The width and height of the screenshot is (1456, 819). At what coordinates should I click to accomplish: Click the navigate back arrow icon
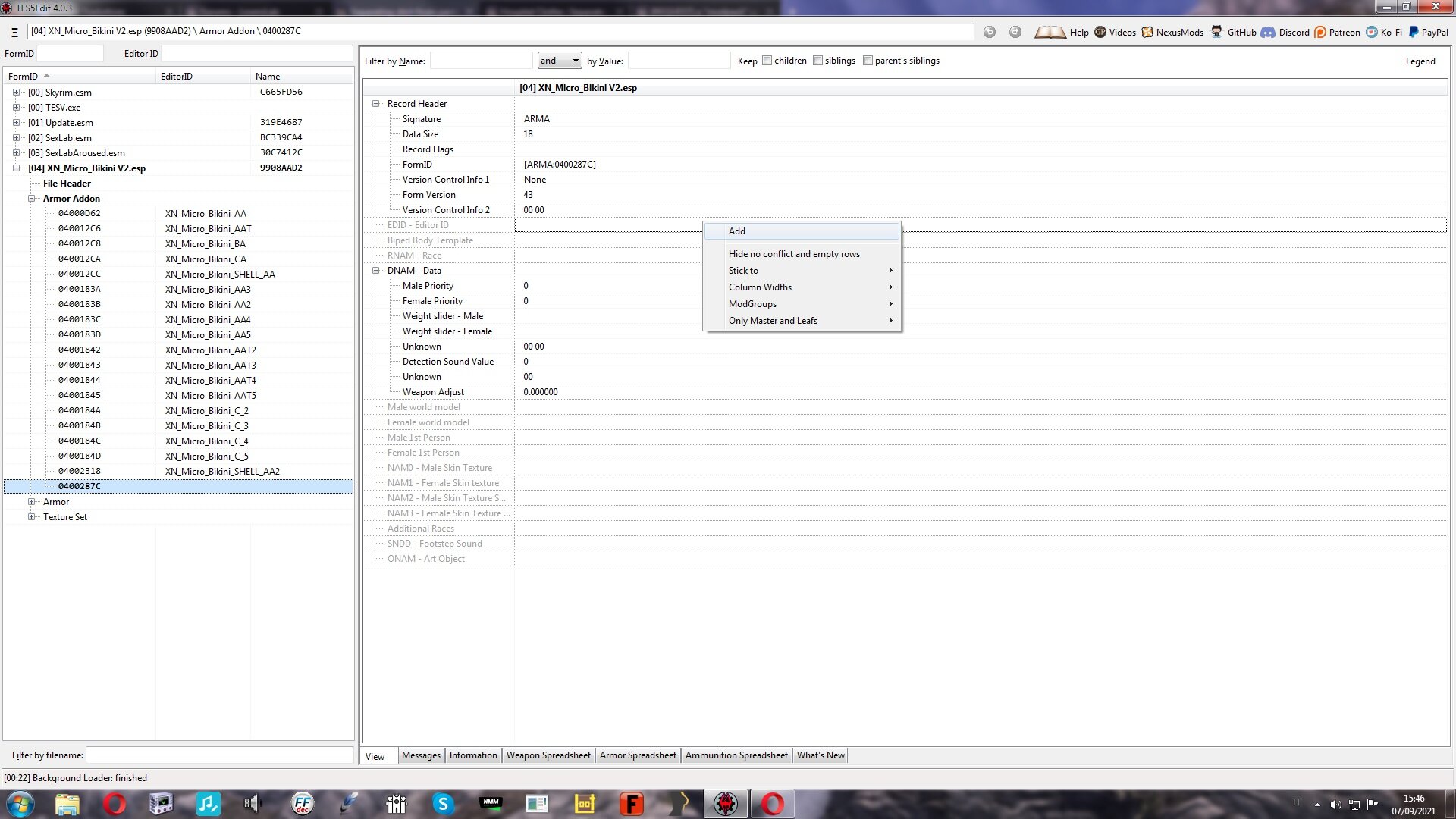[990, 32]
